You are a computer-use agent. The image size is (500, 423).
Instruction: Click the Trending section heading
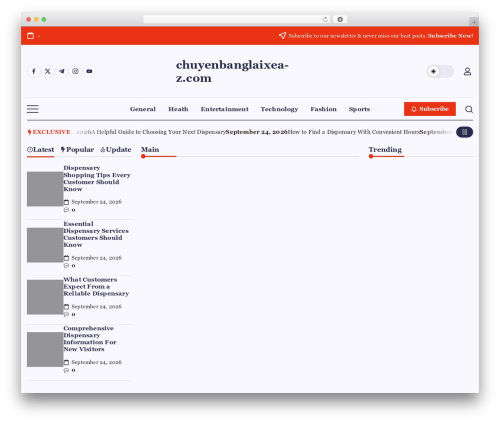tap(385, 150)
